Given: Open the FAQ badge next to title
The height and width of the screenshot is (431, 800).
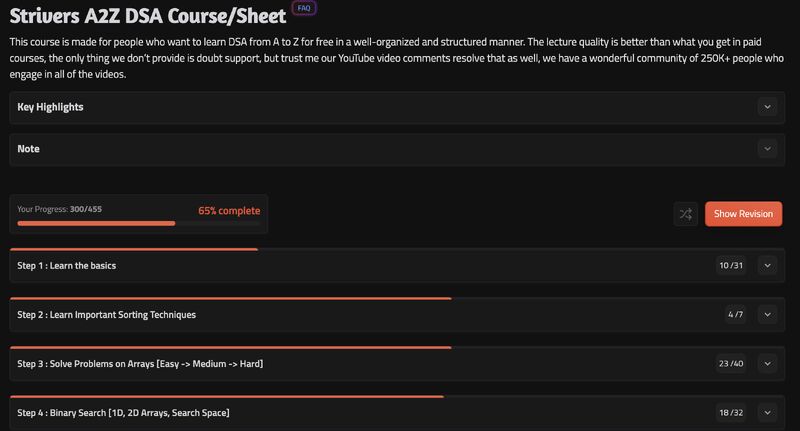Looking at the screenshot, I should coord(304,8).
